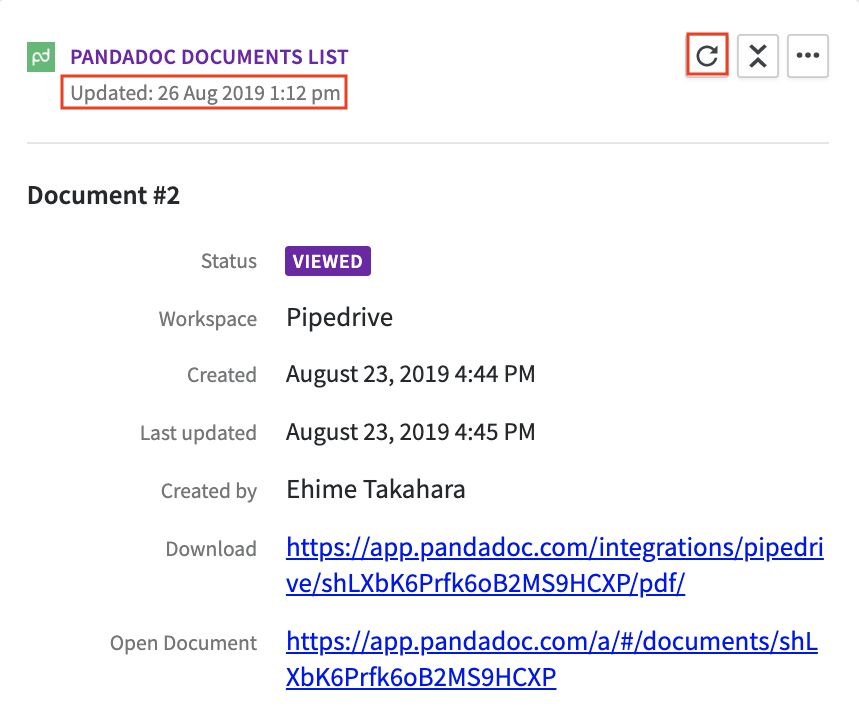Click the Last updated value 4:45 PM
Image resolution: width=859 pixels, height=720 pixels.
[x=410, y=433]
